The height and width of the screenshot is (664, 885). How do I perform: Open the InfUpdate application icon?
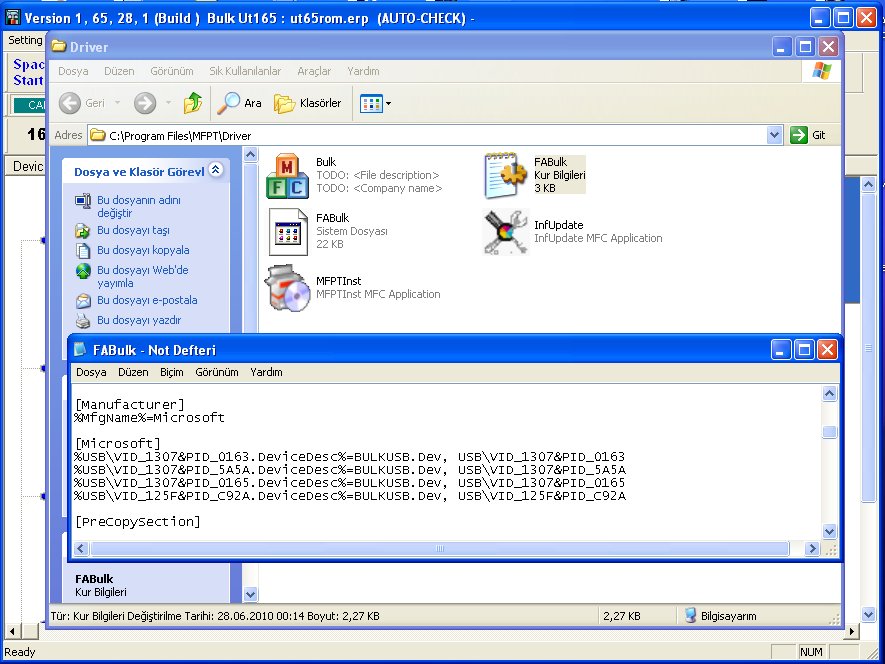(506, 231)
